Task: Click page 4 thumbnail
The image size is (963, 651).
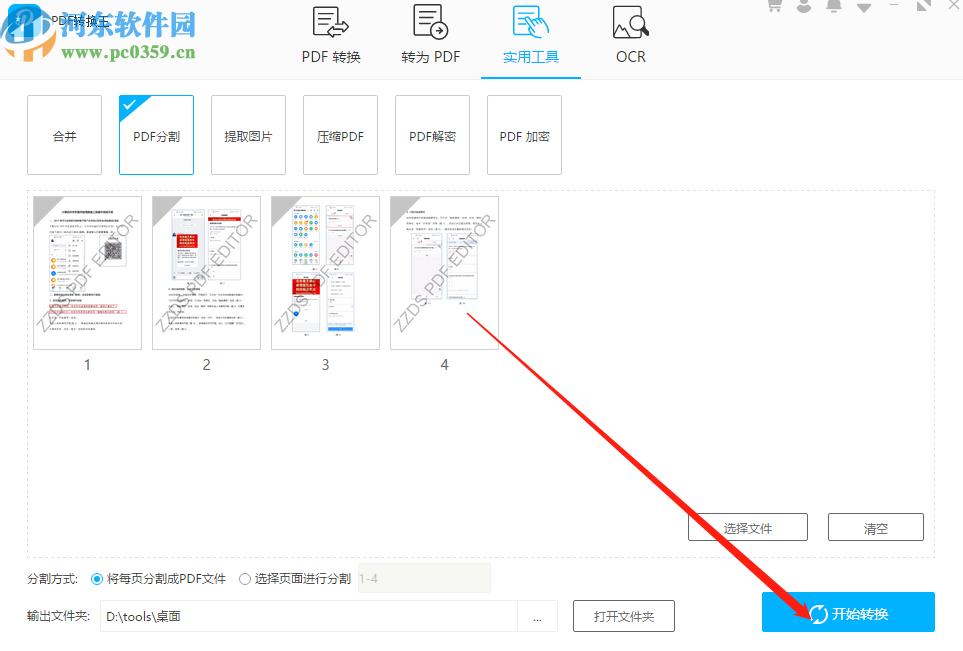Action: [445, 273]
